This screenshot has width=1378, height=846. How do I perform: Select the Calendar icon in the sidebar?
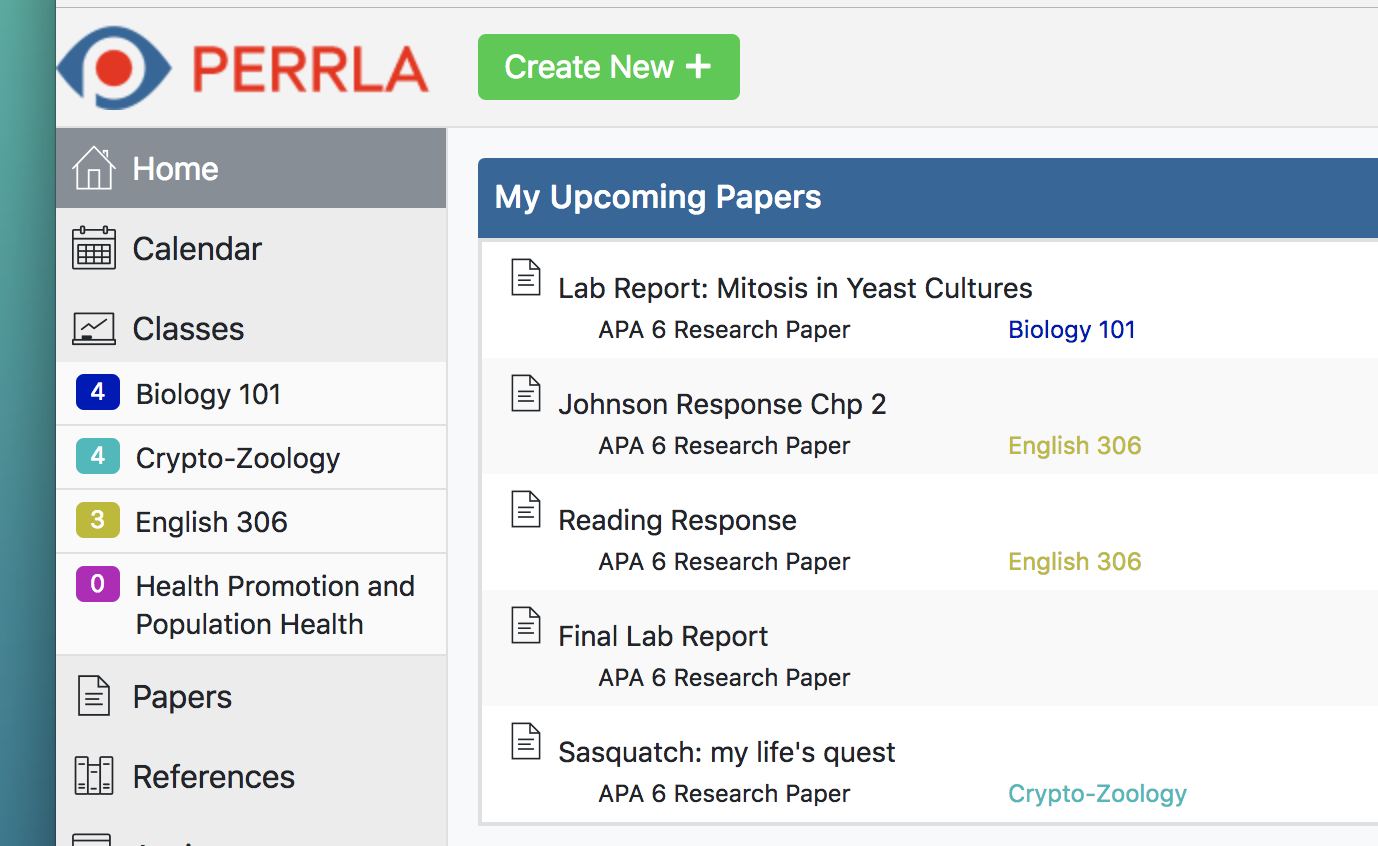[x=93, y=248]
